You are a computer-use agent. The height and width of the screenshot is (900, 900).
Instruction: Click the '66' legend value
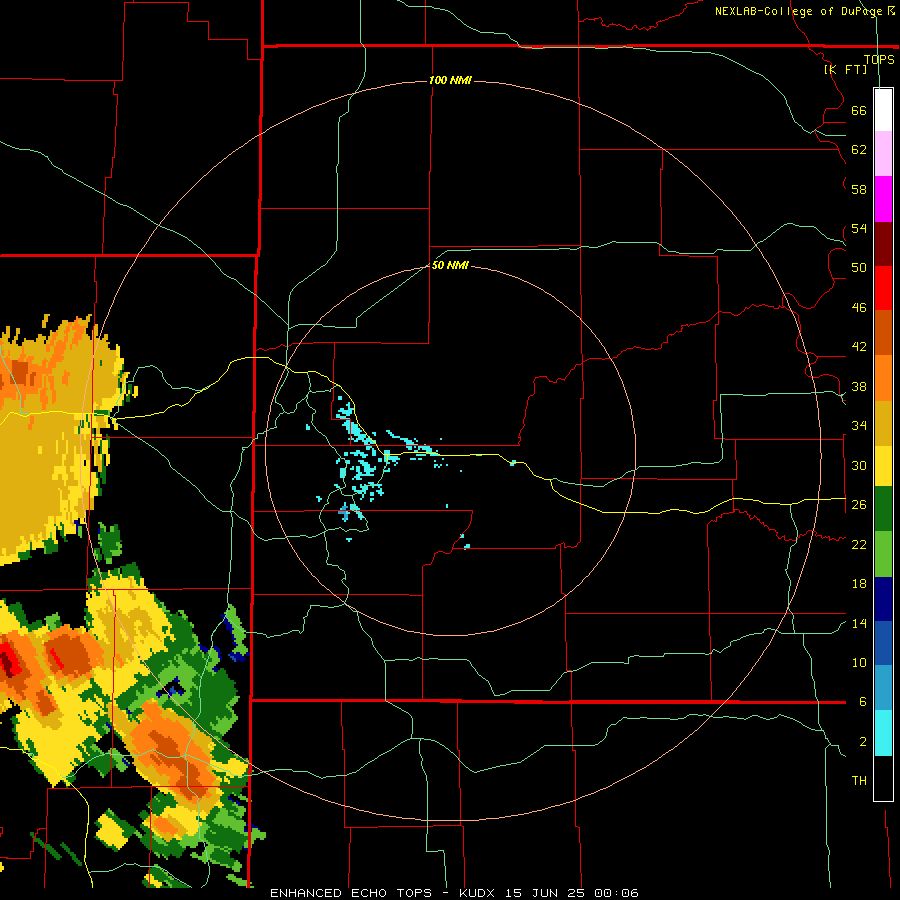click(859, 111)
